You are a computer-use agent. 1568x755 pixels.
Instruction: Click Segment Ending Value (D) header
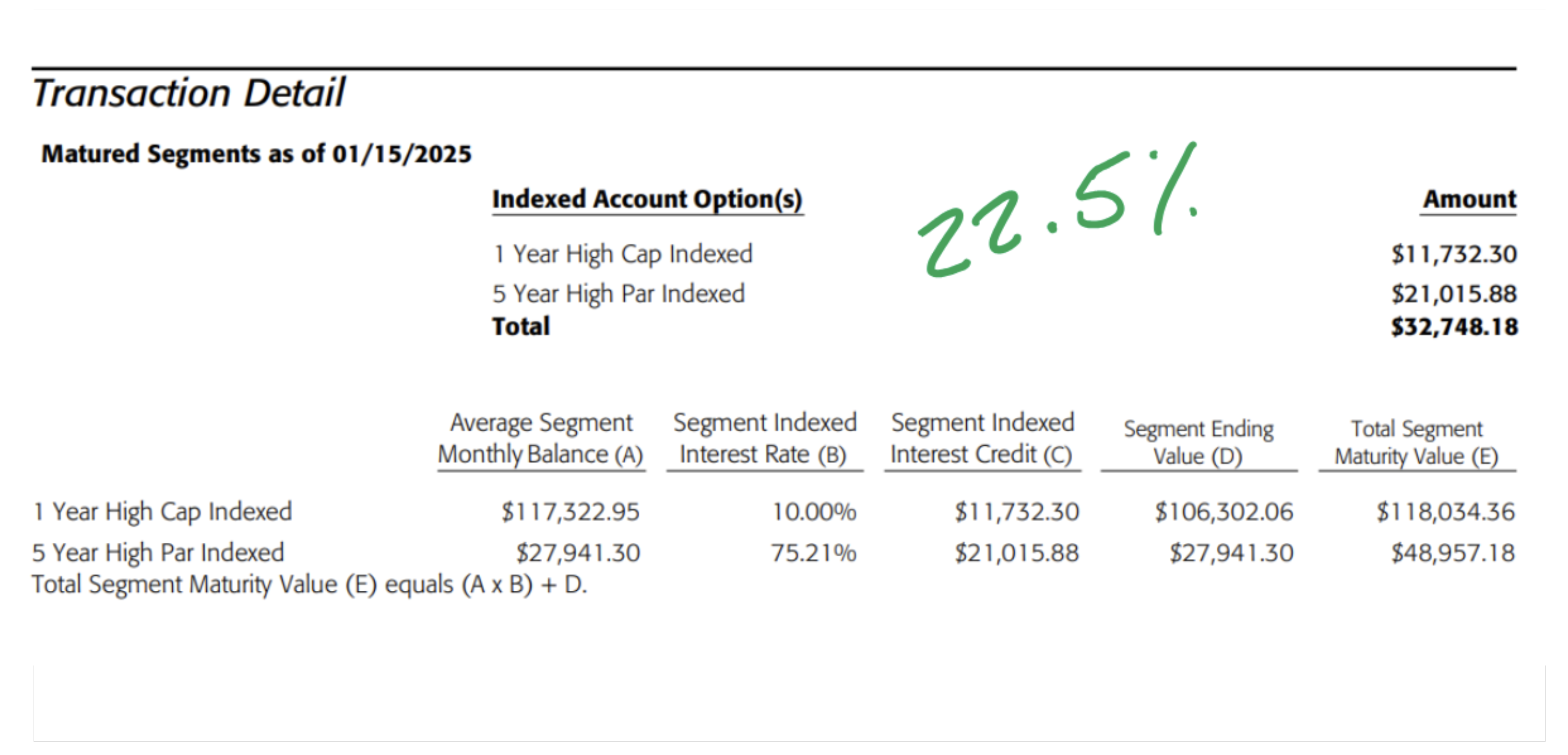1199,442
